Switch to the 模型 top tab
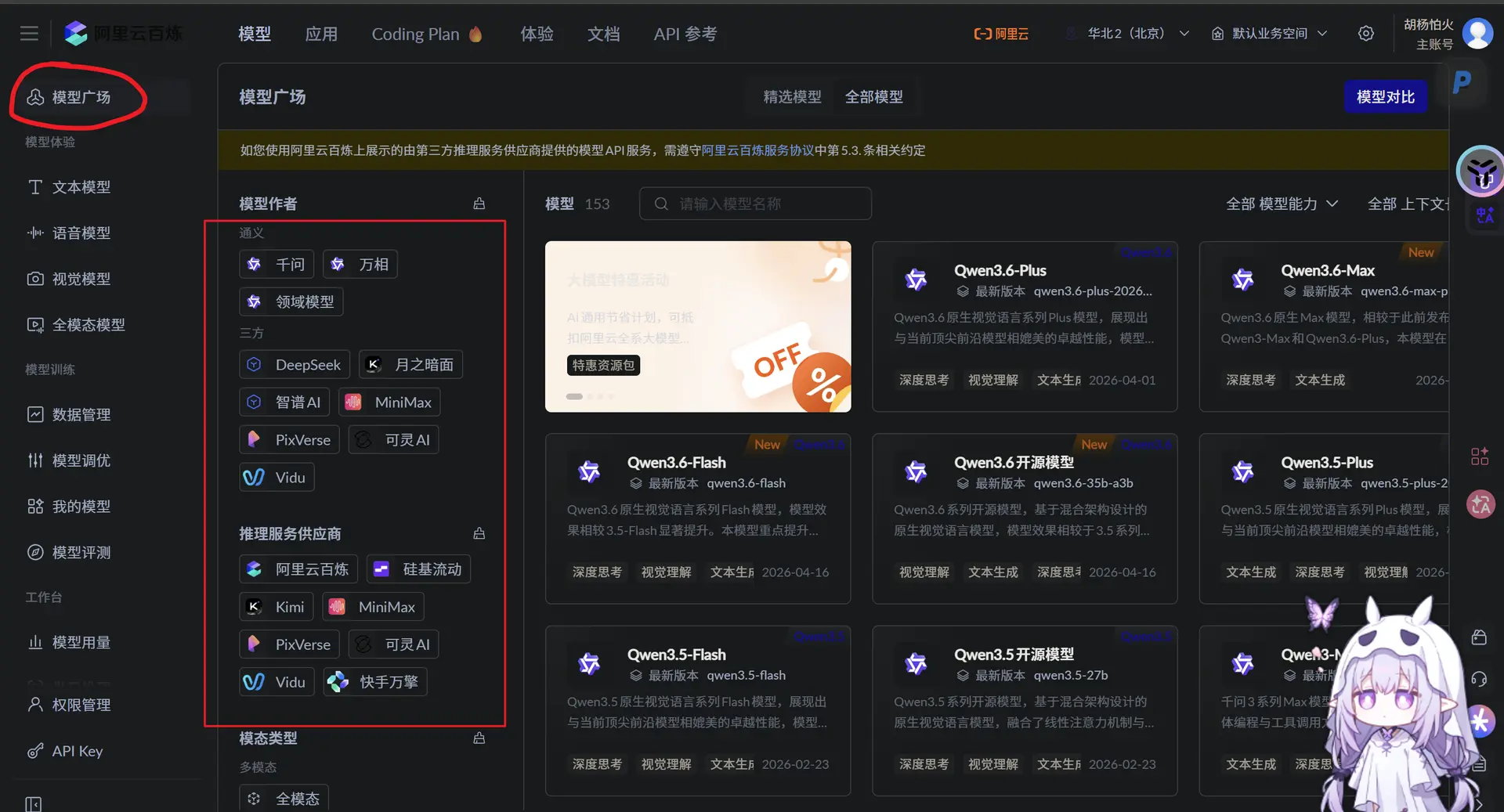 point(255,34)
